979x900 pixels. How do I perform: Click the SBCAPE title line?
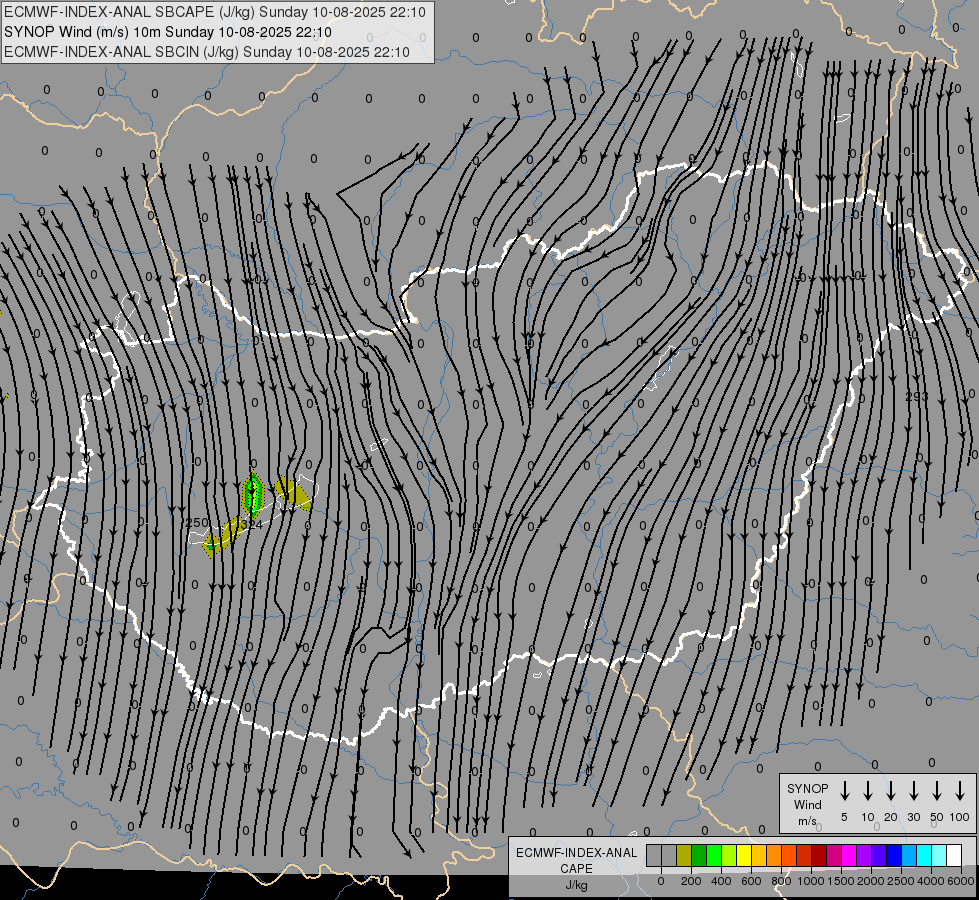coord(215,12)
